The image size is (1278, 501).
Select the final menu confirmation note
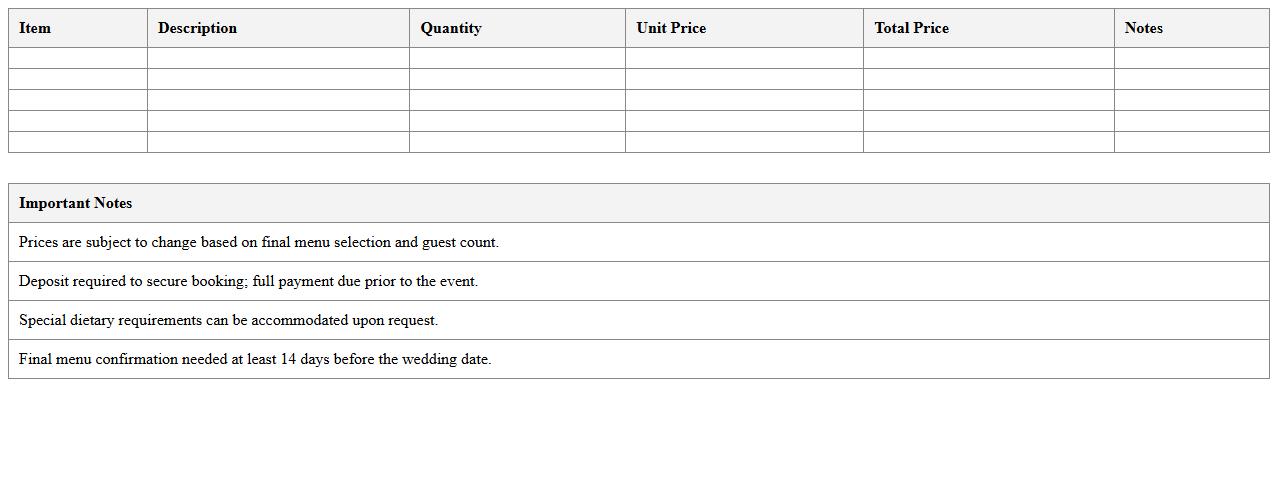tap(255, 359)
